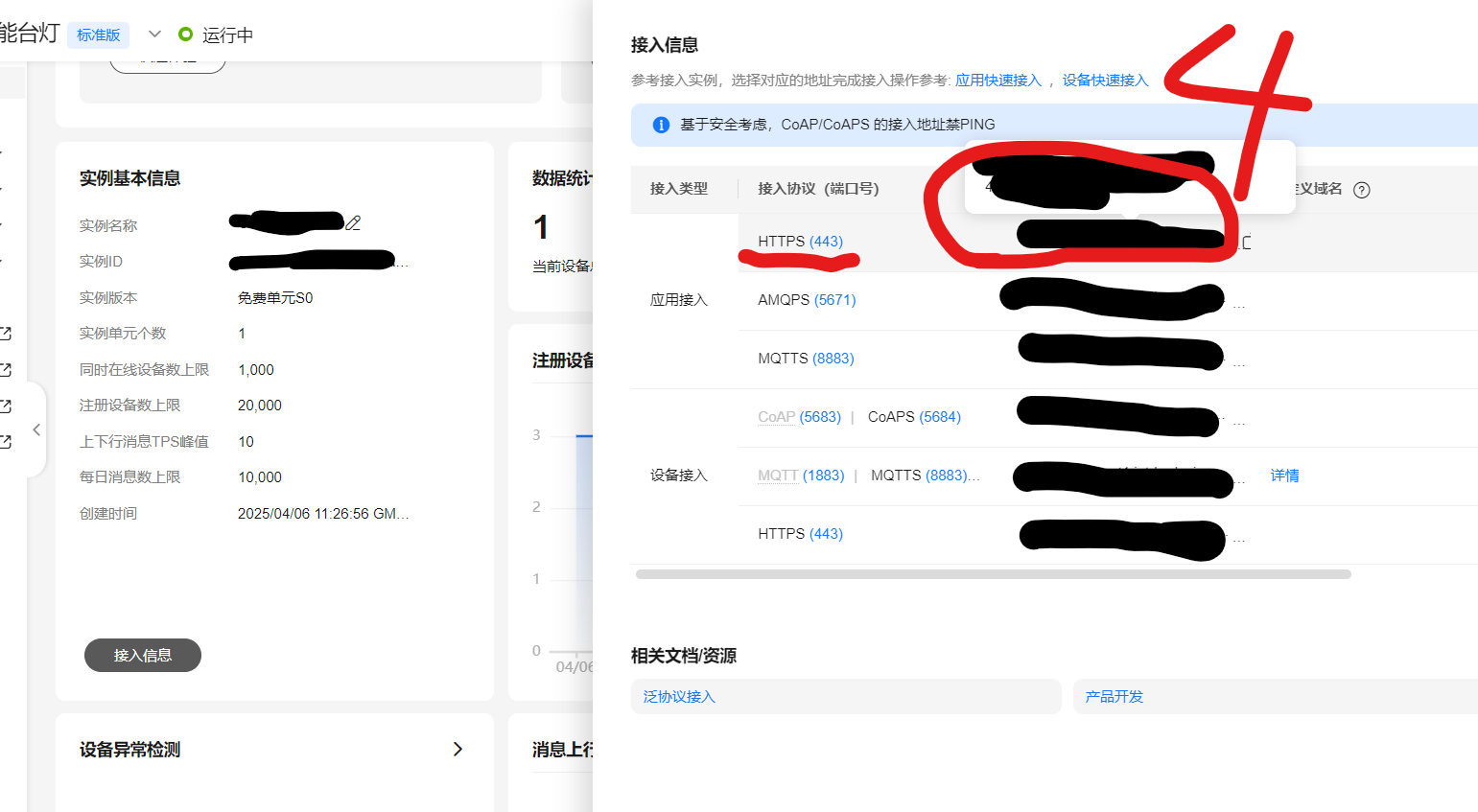Open the 应用快速接入 link

coord(997,80)
